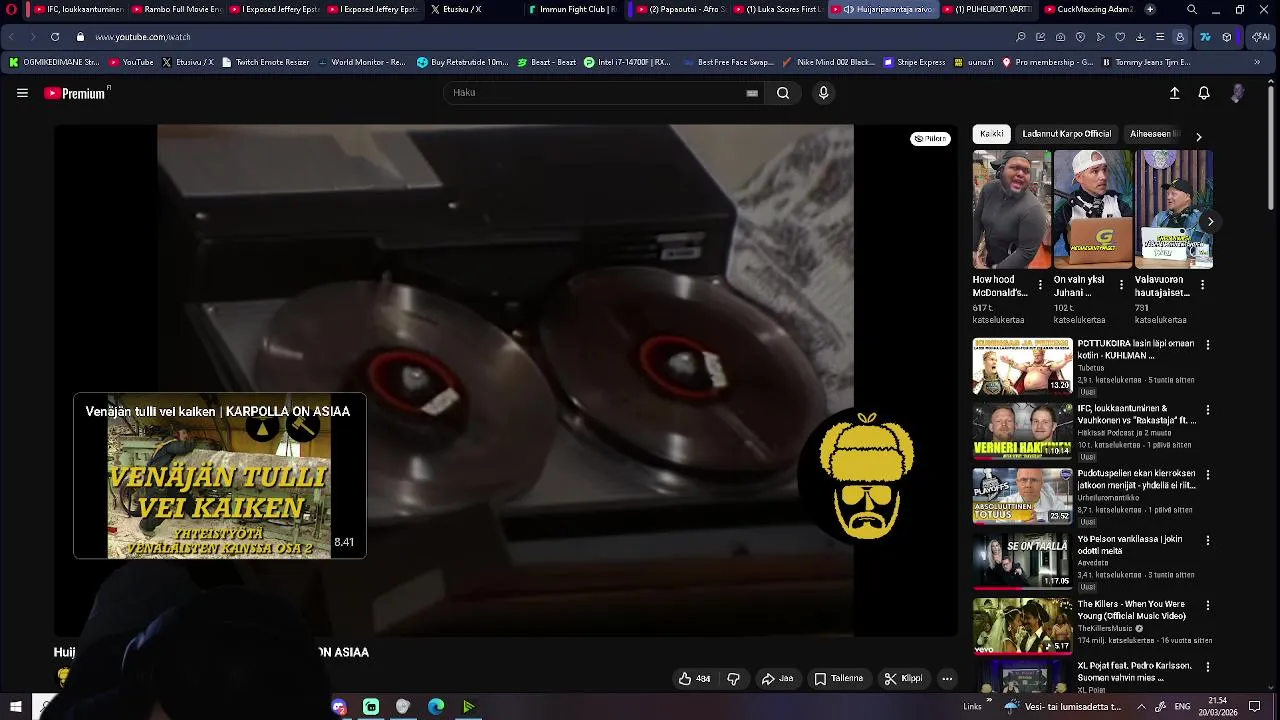Click the yellow bearded channel watermark
Screen dimensions: 1280x720
[866, 476]
